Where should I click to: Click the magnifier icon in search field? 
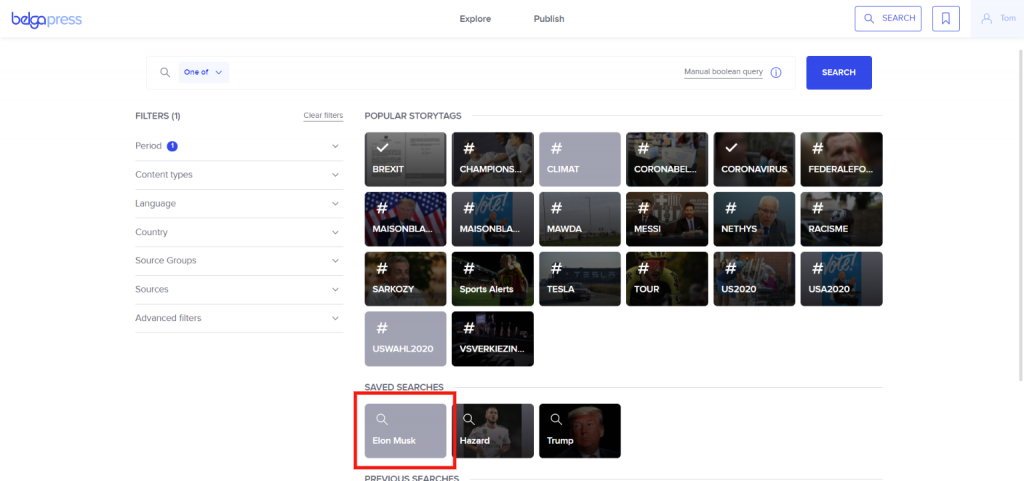click(165, 72)
